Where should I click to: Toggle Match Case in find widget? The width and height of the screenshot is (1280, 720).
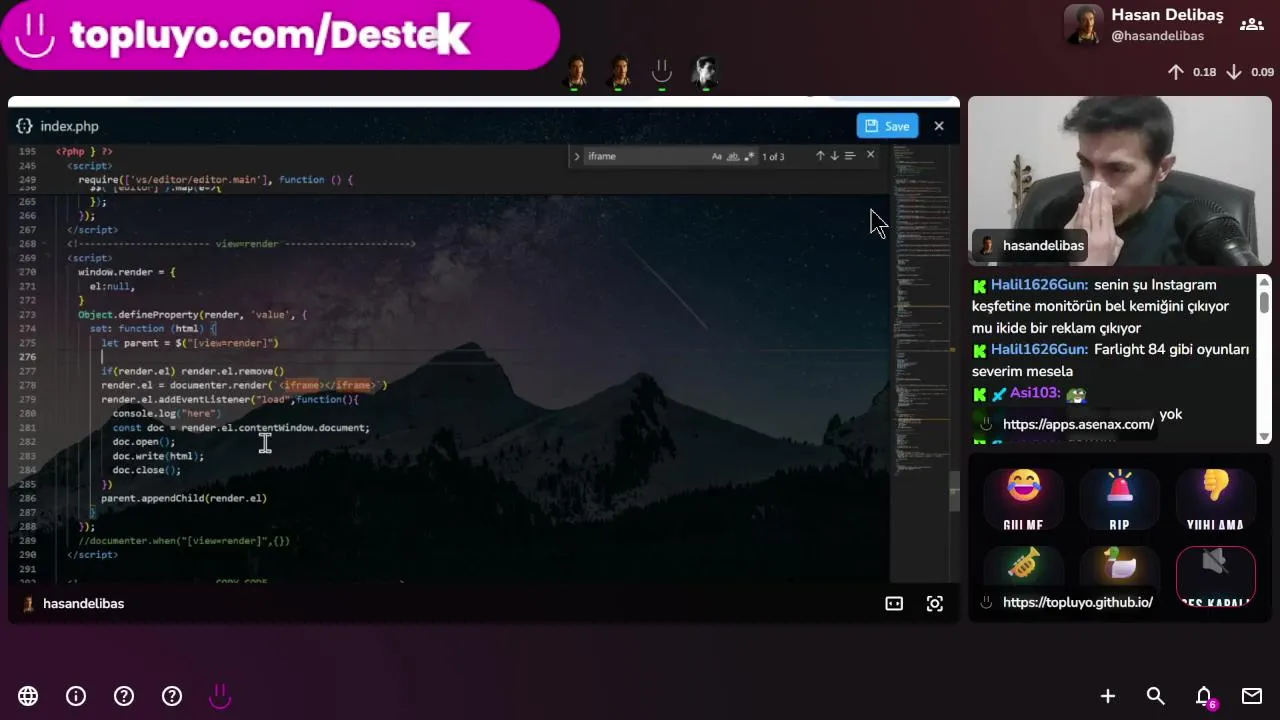point(717,156)
